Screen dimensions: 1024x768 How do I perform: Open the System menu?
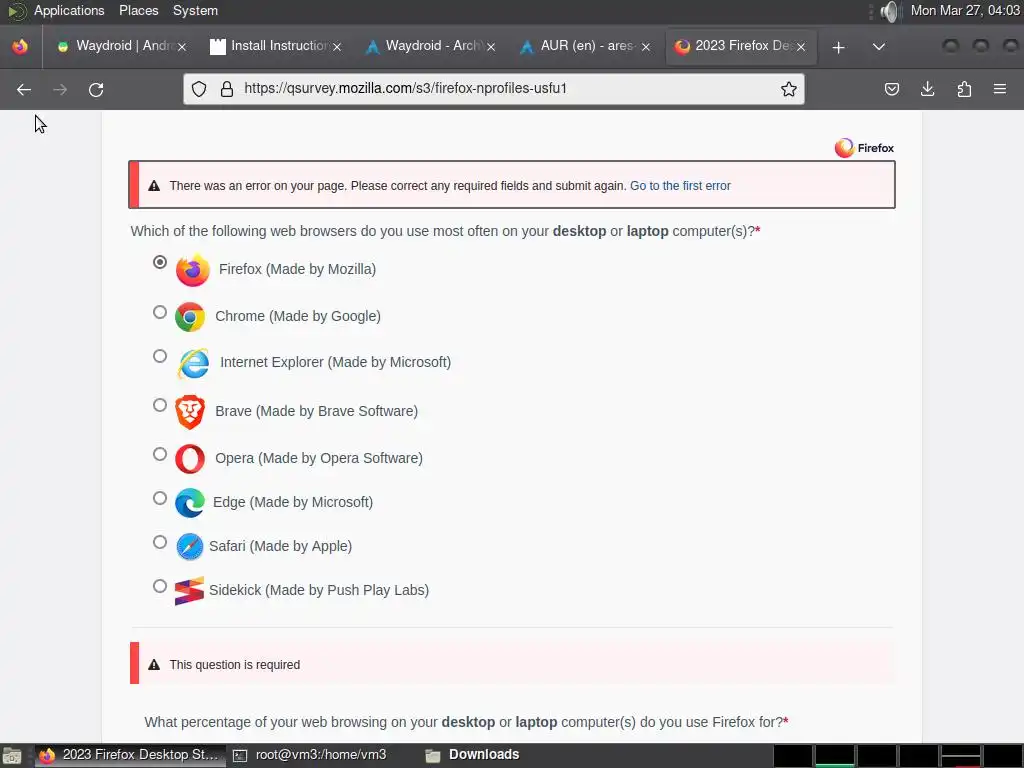click(195, 11)
